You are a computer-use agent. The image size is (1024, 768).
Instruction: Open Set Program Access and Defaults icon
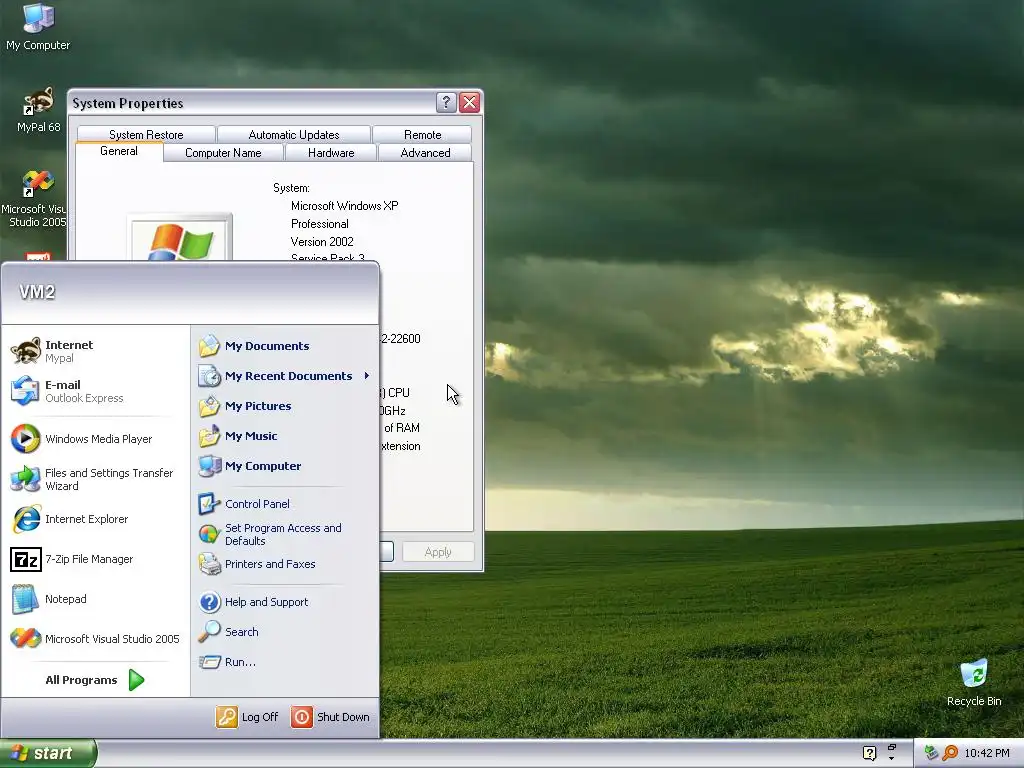tap(209, 534)
